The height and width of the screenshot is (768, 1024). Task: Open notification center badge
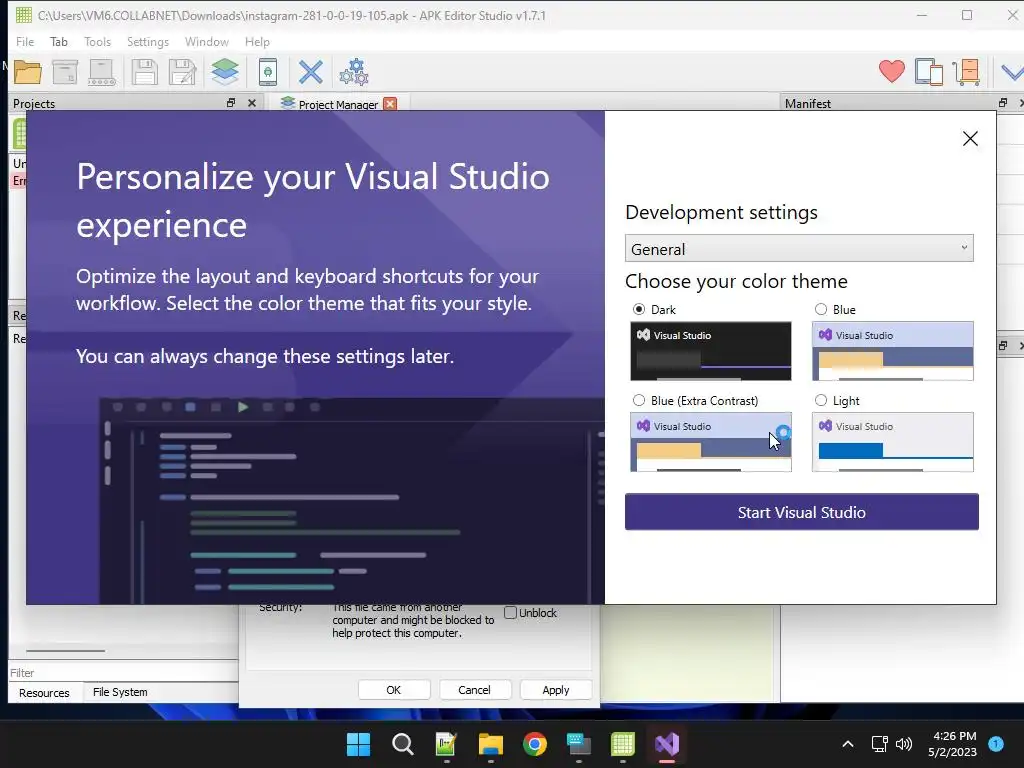[996, 743]
